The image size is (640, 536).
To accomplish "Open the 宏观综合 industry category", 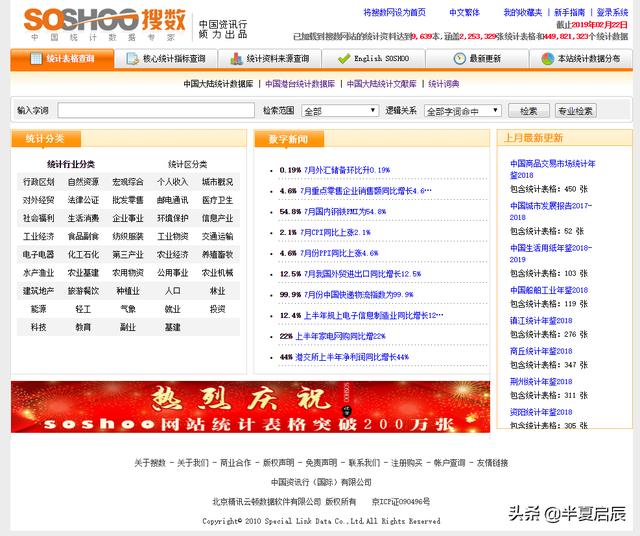I will [128, 182].
